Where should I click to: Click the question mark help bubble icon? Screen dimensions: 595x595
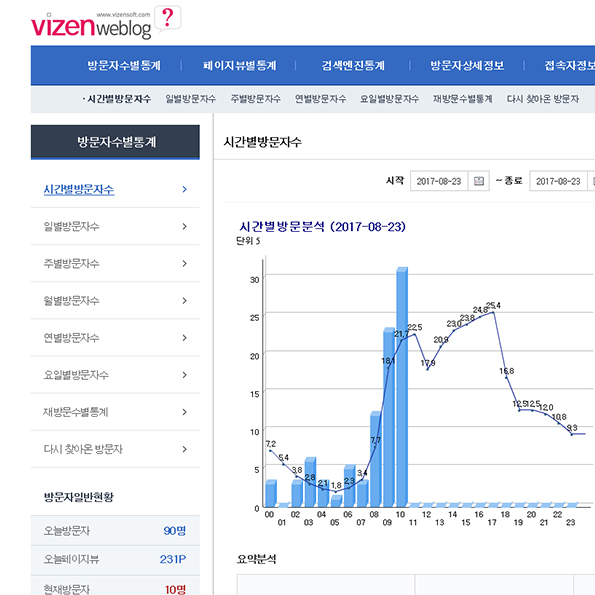pyautogui.click(x=167, y=19)
